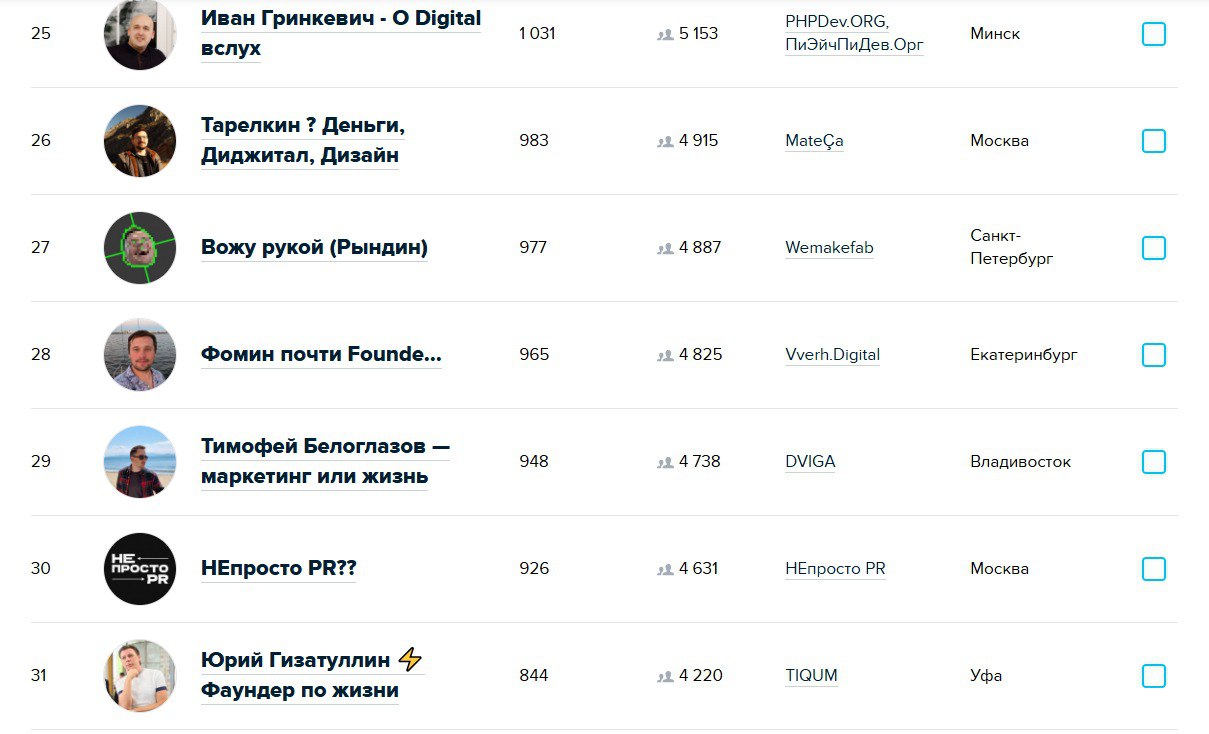Open the Vverh.Digital company link
The width and height of the screenshot is (1209, 734).
click(x=832, y=355)
